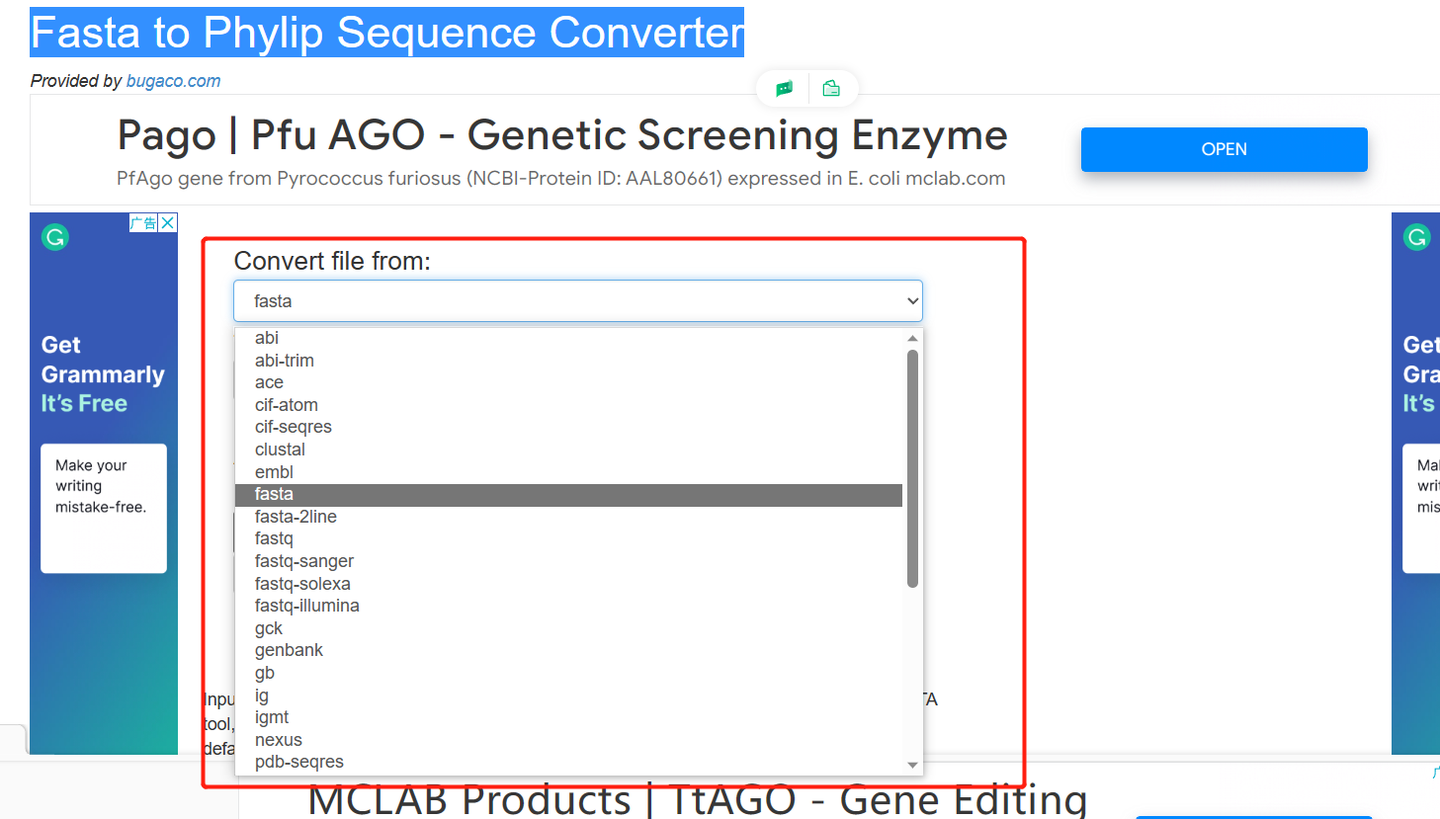Click the left Grammarly logo icon
Image resolution: width=1440 pixels, height=819 pixels.
(55, 237)
